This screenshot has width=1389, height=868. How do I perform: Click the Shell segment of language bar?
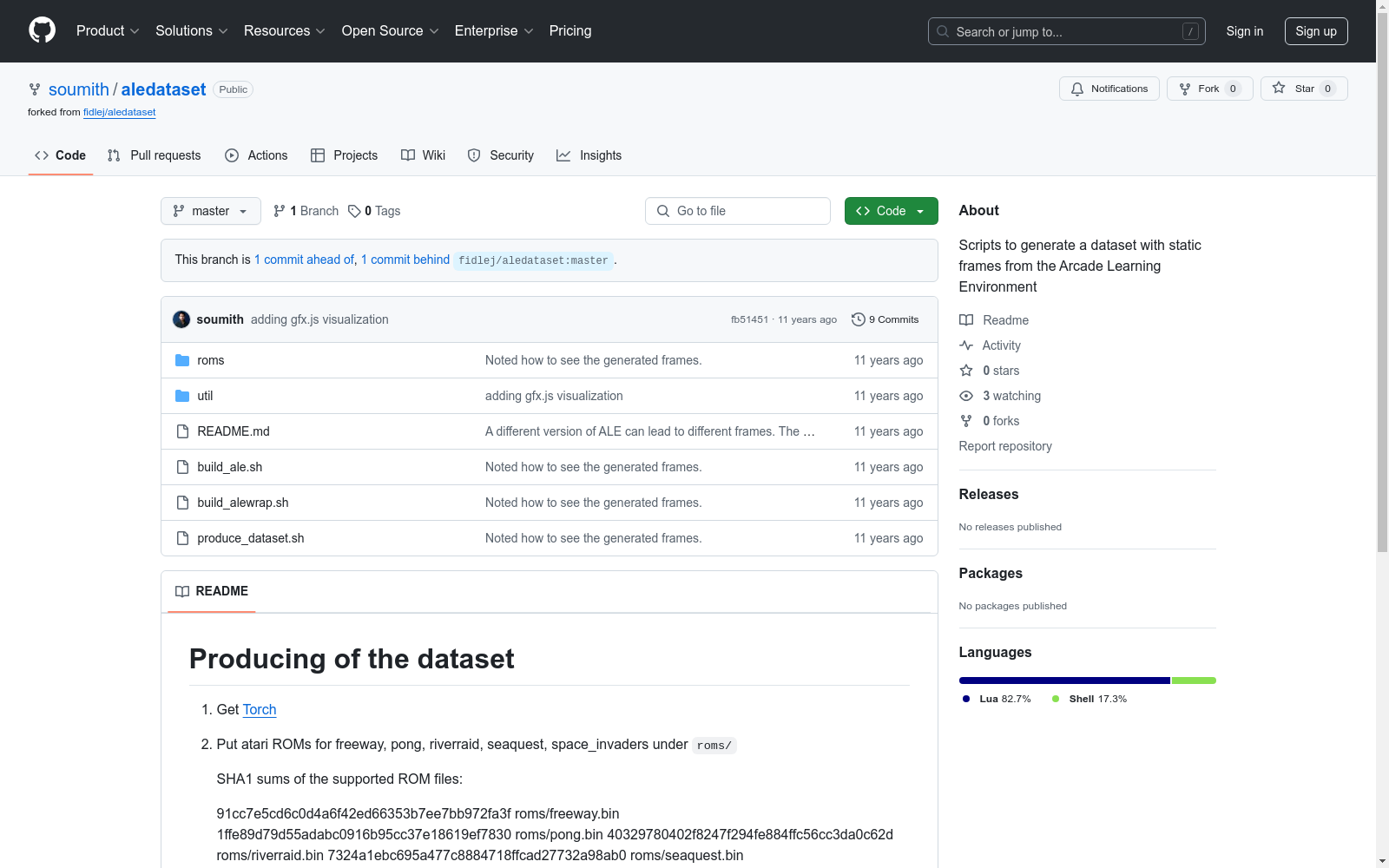pos(1194,681)
